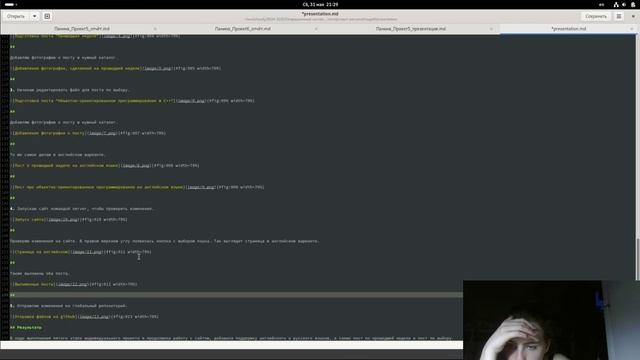Select the *presentation.md tab
This screenshot has width=640, height=360.
[569, 29]
